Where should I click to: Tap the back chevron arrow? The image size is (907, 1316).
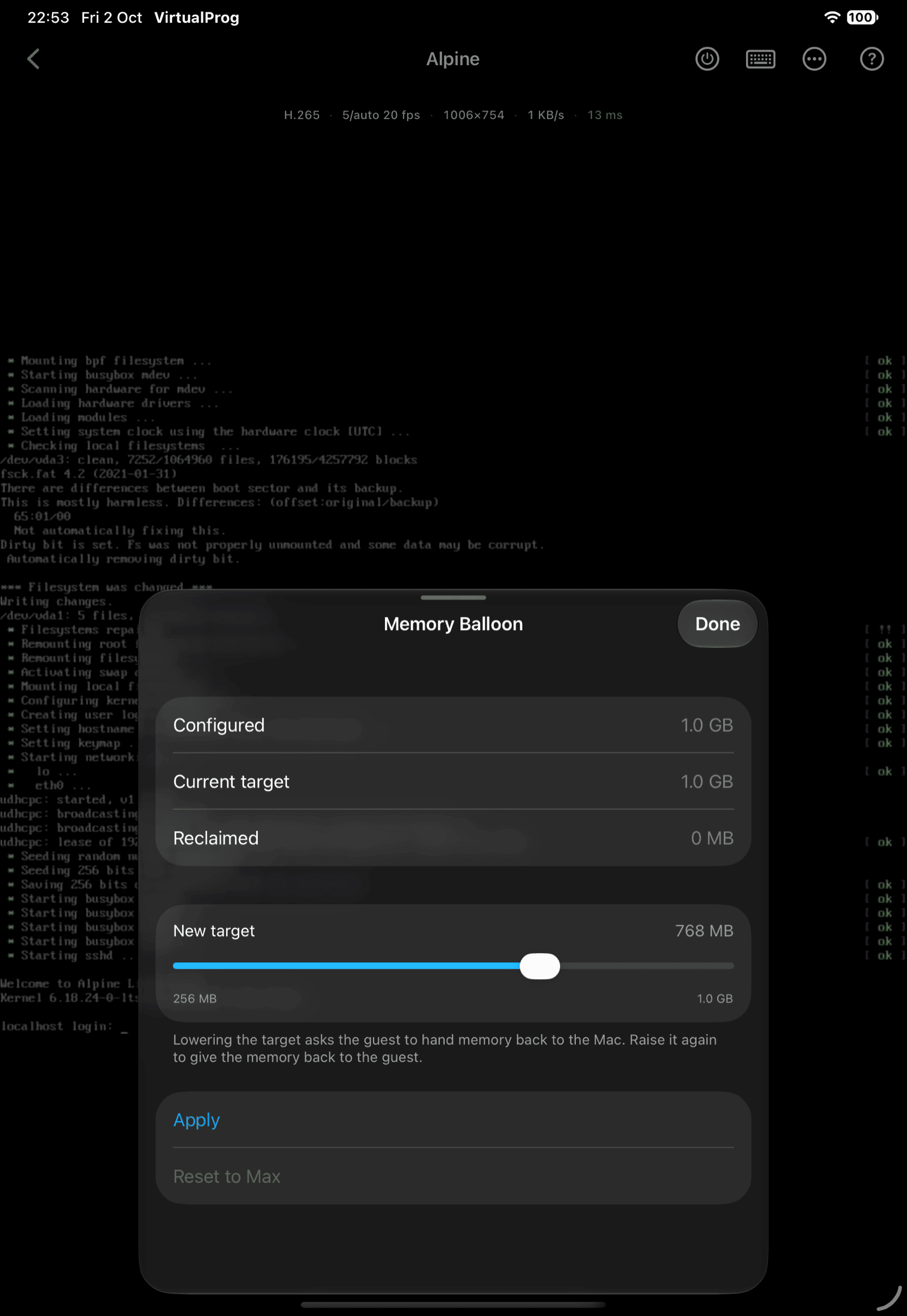pyautogui.click(x=33, y=58)
